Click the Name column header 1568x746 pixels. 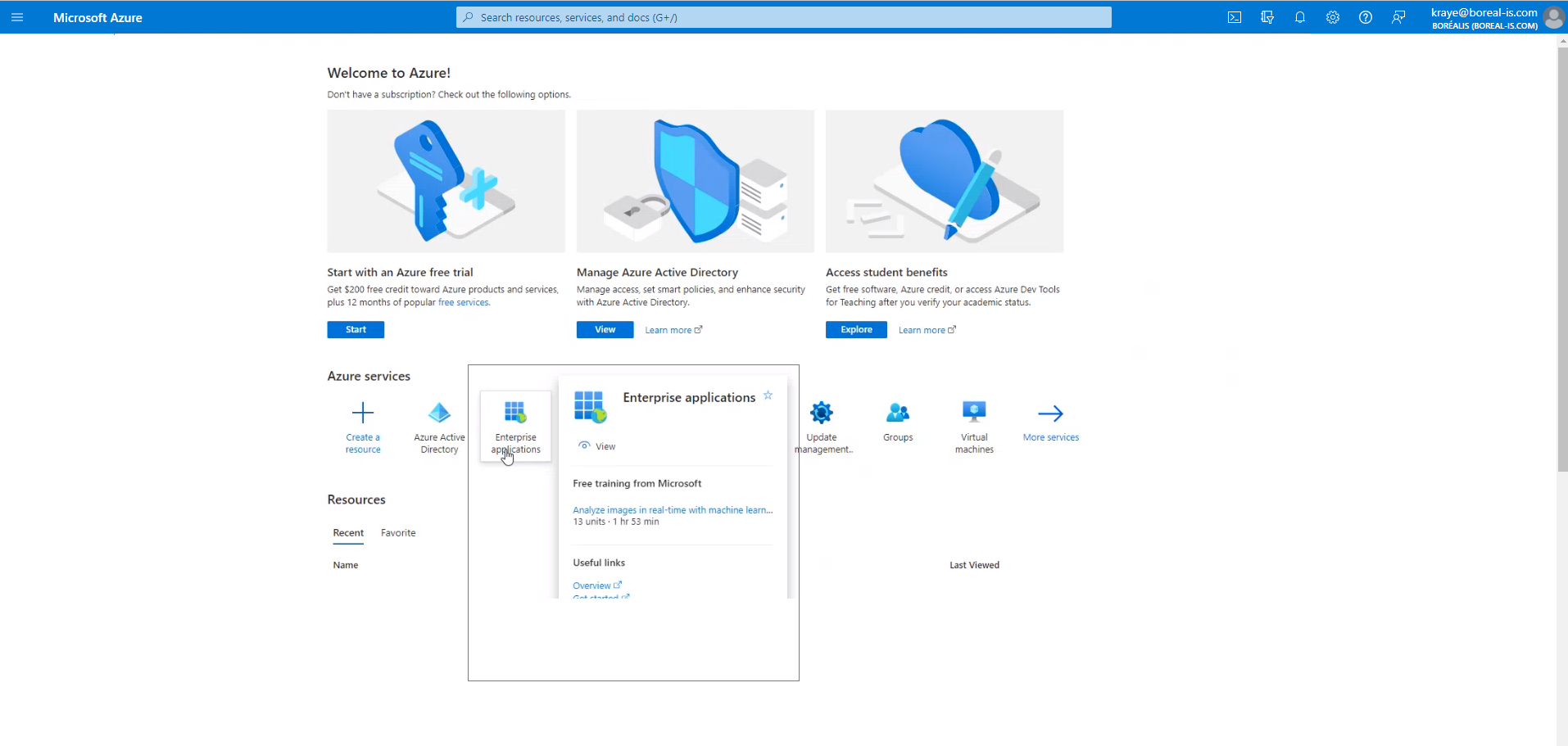pyautogui.click(x=346, y=565)
